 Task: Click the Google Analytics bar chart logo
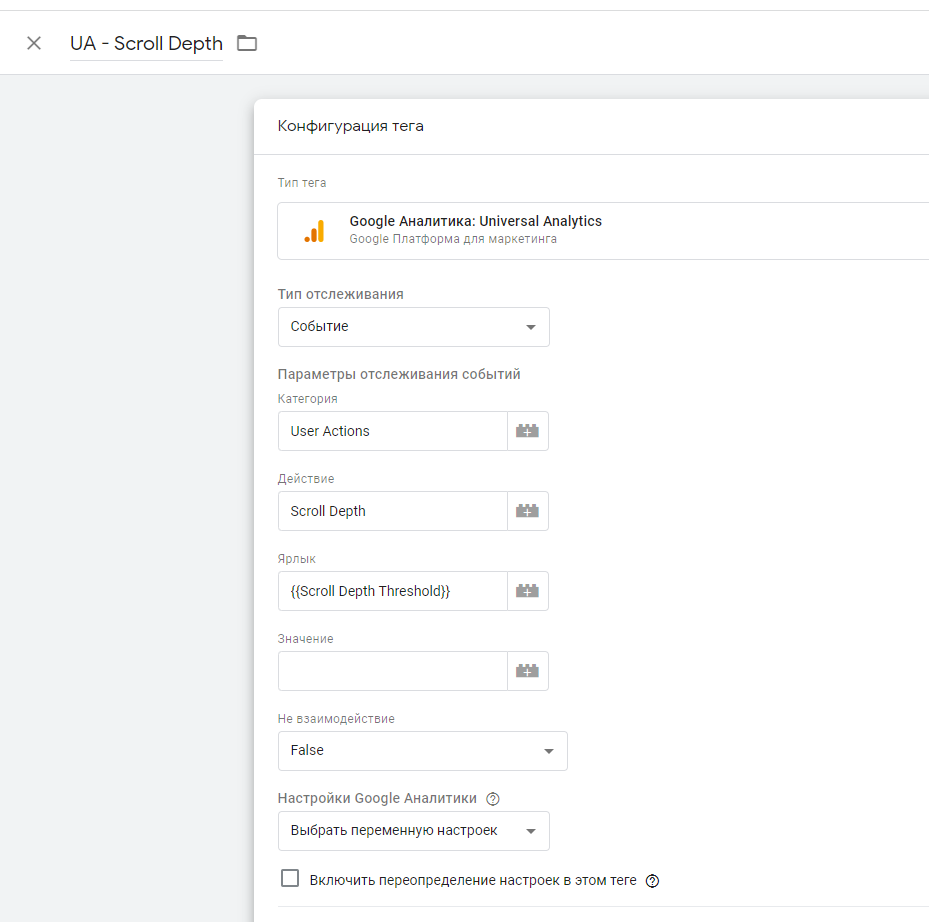pos(314,231)
